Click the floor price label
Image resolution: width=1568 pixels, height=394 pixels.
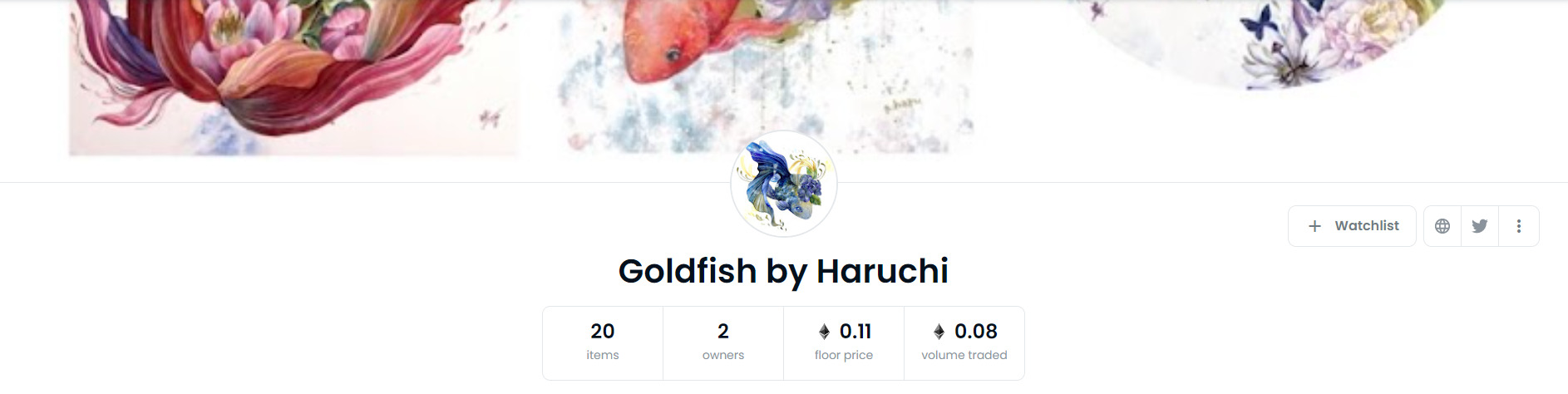pos(844,355)
